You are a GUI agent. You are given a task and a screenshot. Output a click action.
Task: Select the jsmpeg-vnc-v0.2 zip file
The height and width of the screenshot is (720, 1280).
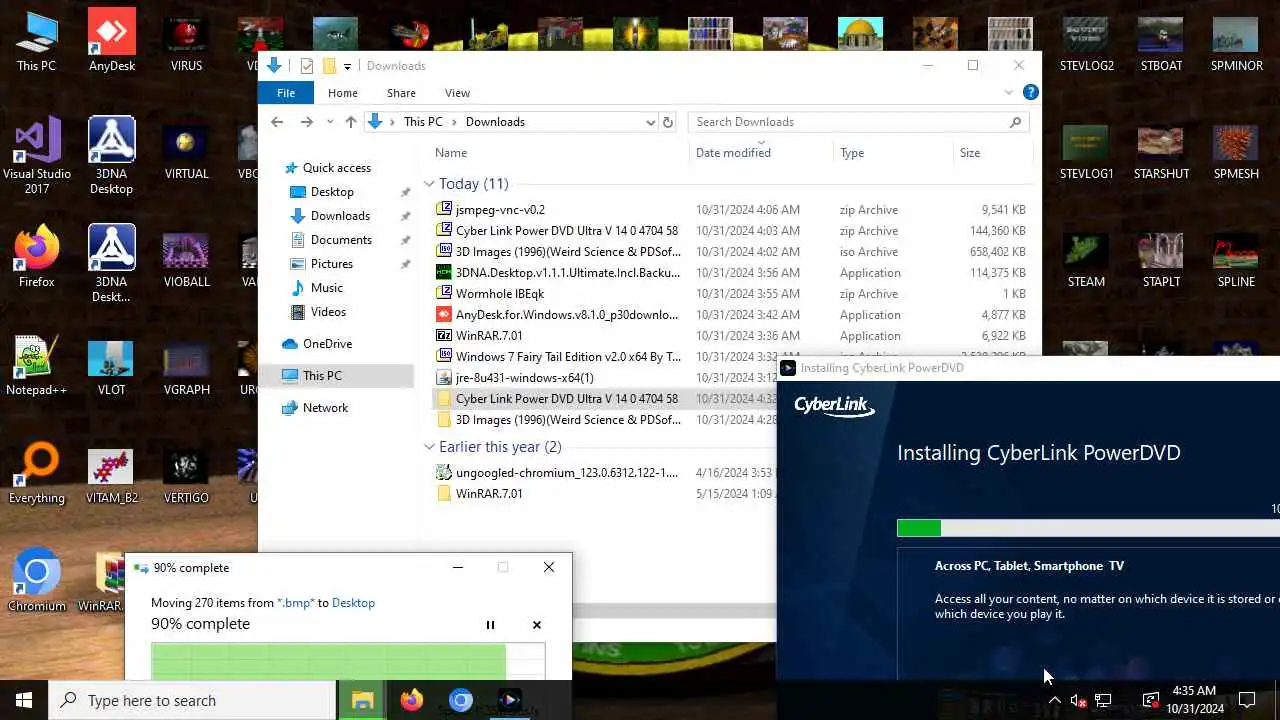[x=500, y=210]
